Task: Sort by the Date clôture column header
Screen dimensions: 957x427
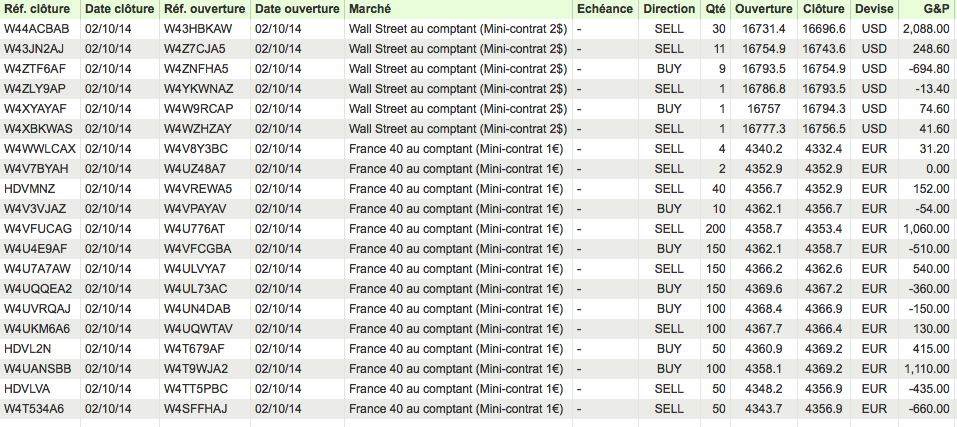Action: coord(119,9)
